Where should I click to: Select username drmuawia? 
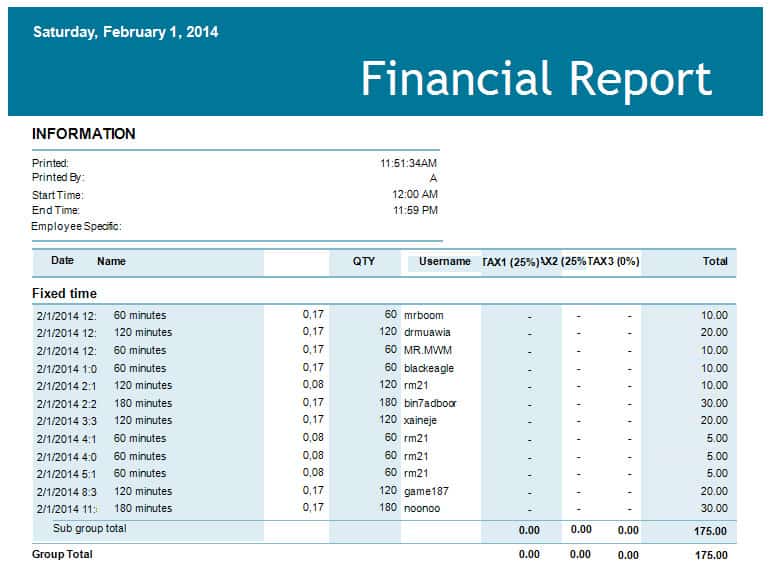click(427, 333)
